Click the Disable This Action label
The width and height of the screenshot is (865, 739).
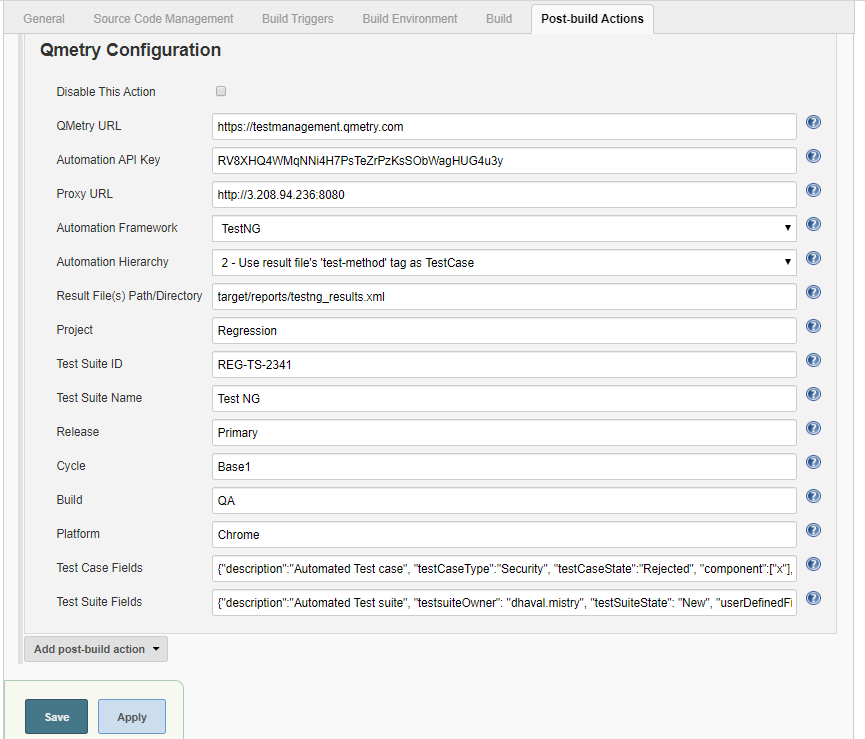(106, 92)
